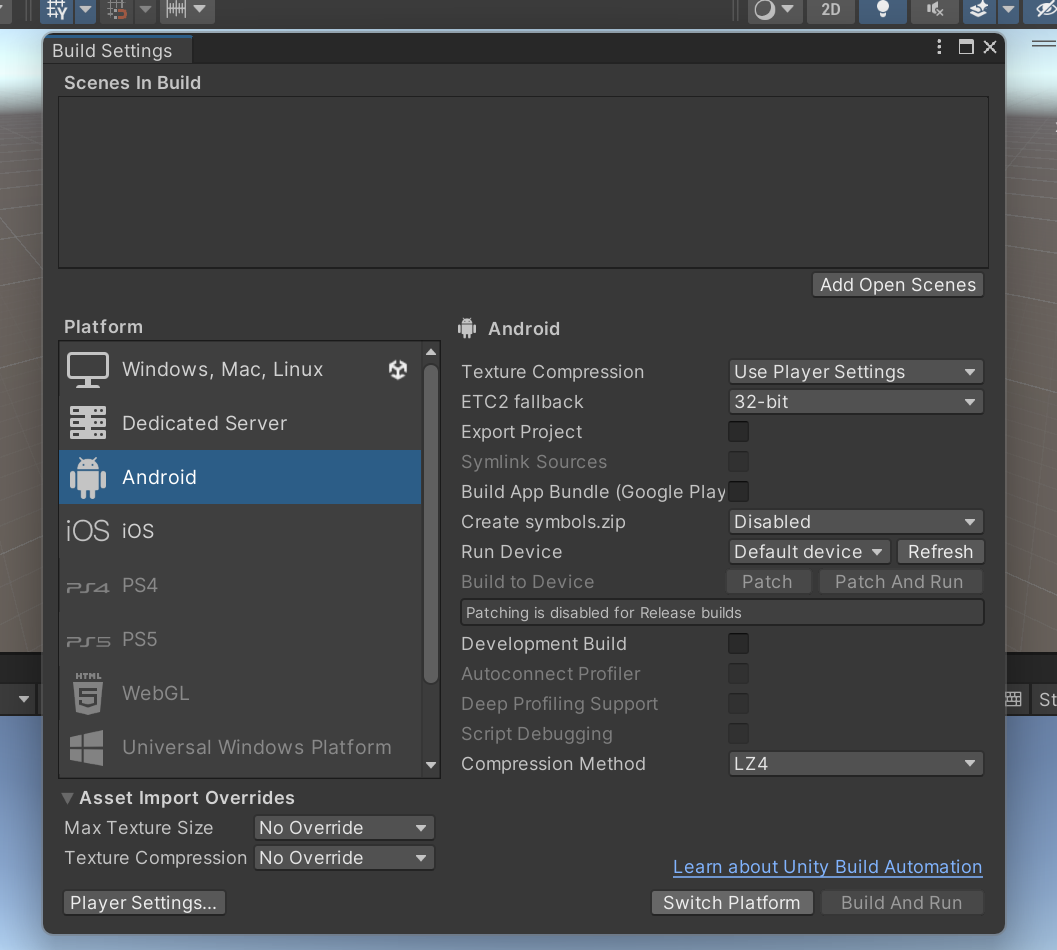The width and height of the screenshot is (1057, 950).
Task: Toggle scene lighting bulb icon
Action: (882, 10)
